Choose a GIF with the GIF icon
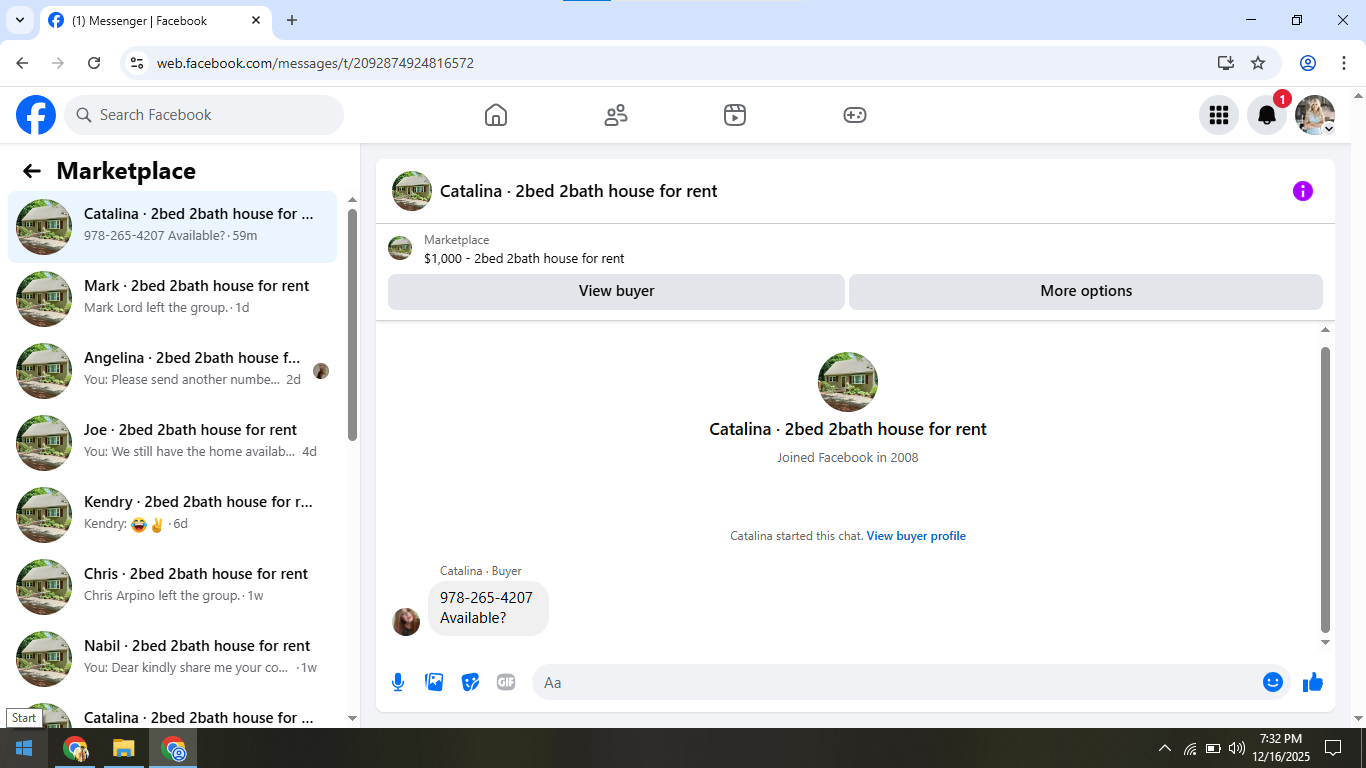 click(x=506, y=682)
